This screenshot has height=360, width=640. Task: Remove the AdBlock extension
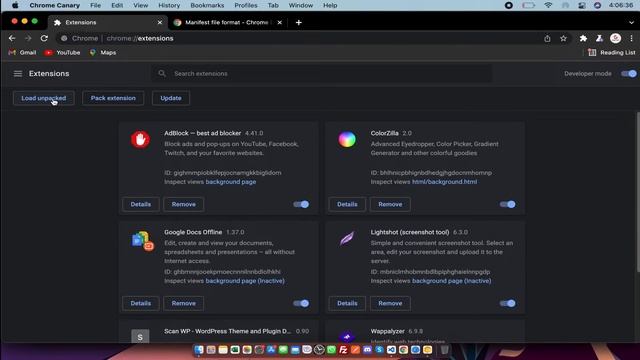pos(184,204)
